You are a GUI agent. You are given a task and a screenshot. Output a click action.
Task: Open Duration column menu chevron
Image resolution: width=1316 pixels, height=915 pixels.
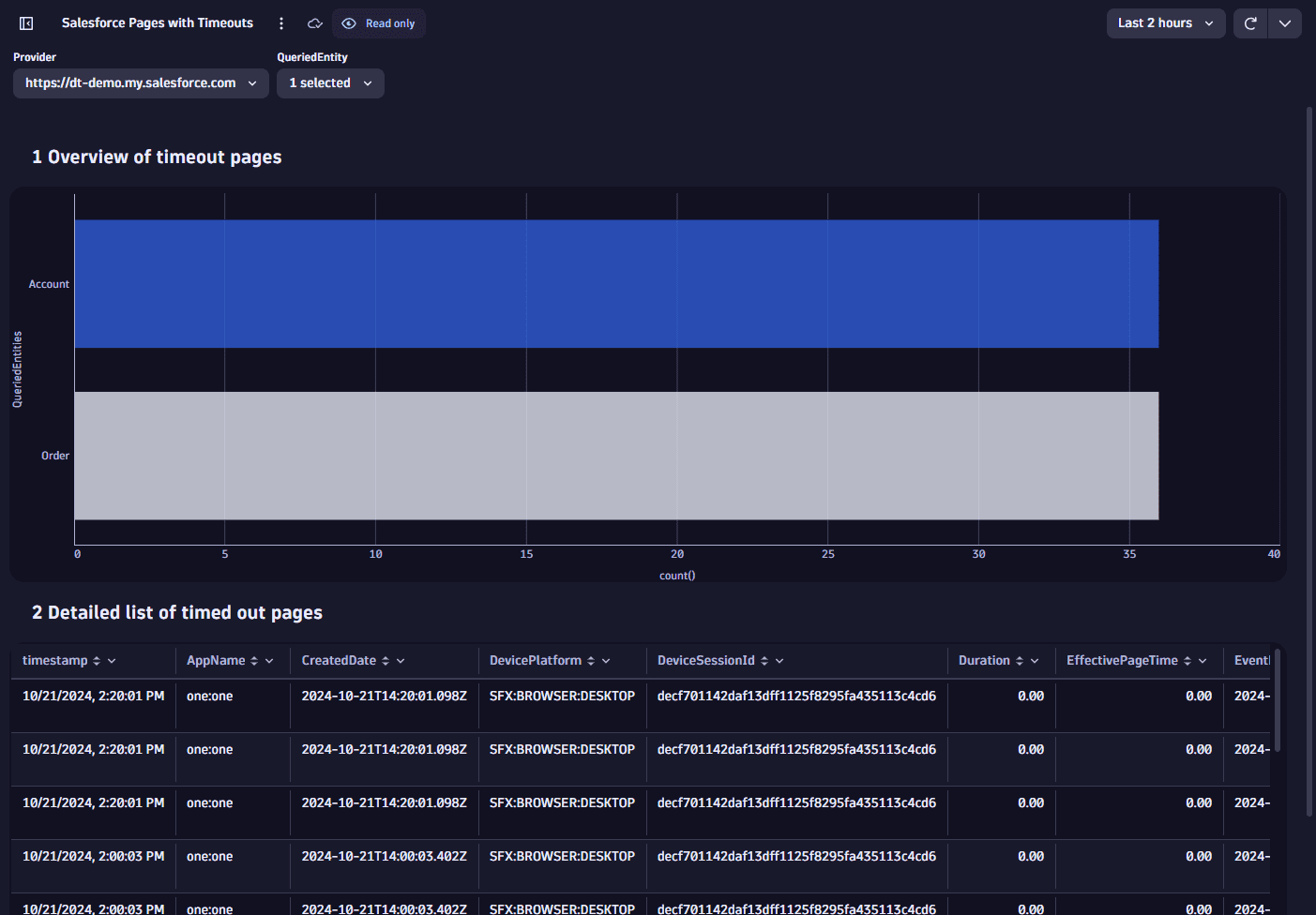click(x=1035, y=661)
